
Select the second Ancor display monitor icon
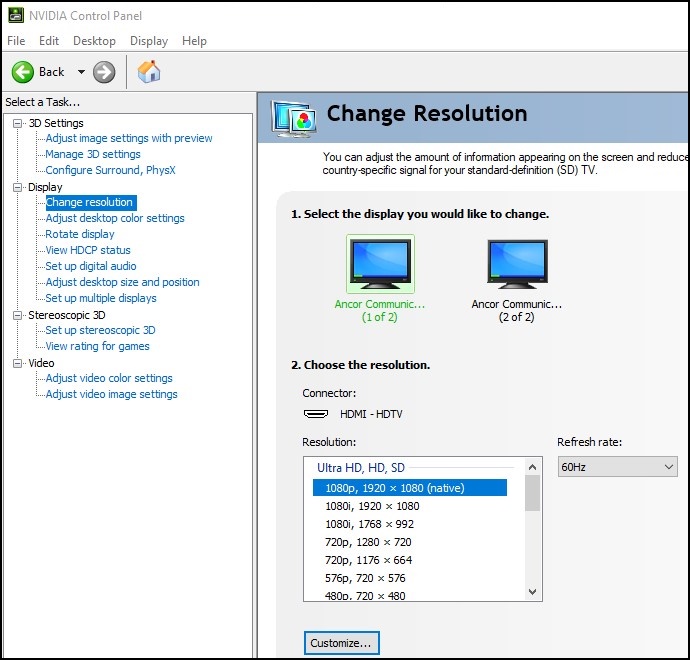point(516,264)
